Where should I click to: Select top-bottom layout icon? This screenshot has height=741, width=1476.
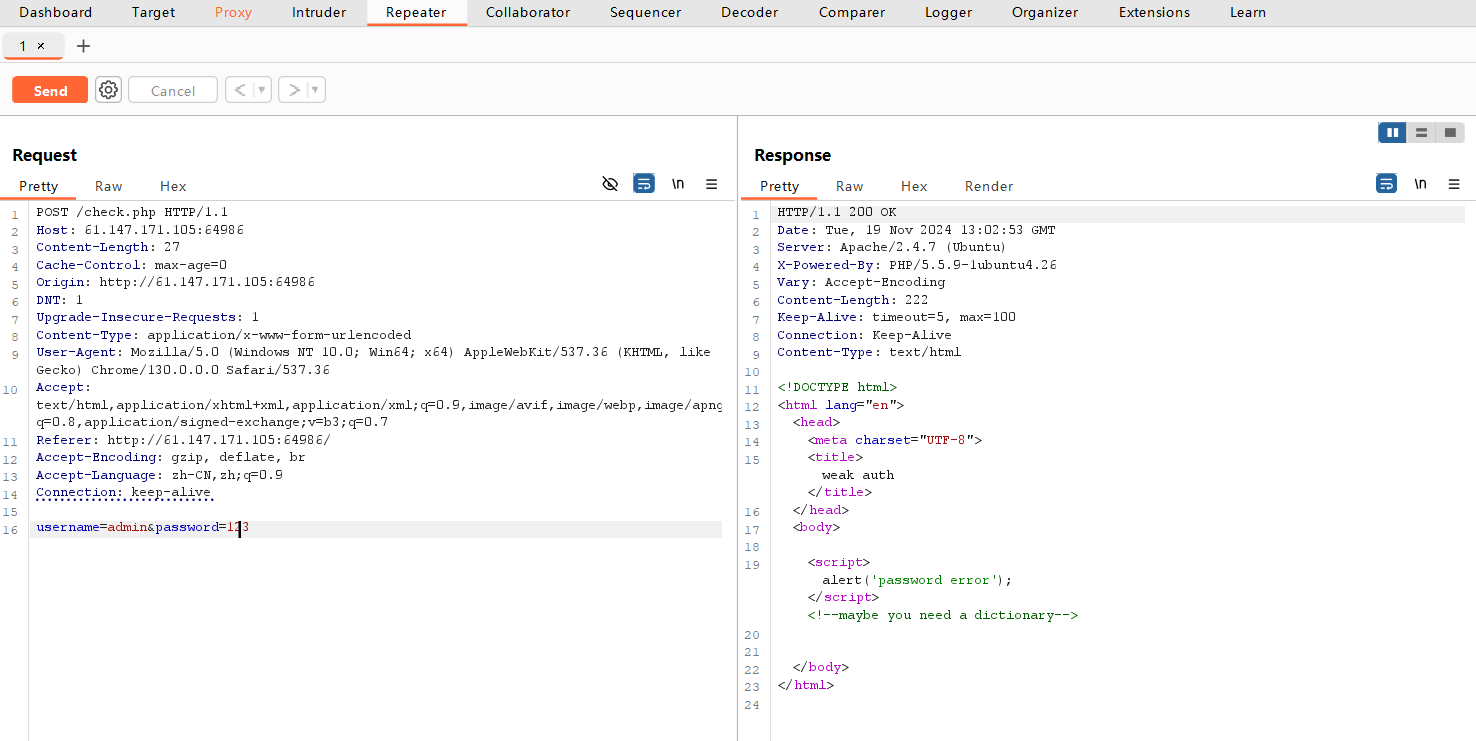1421,133
